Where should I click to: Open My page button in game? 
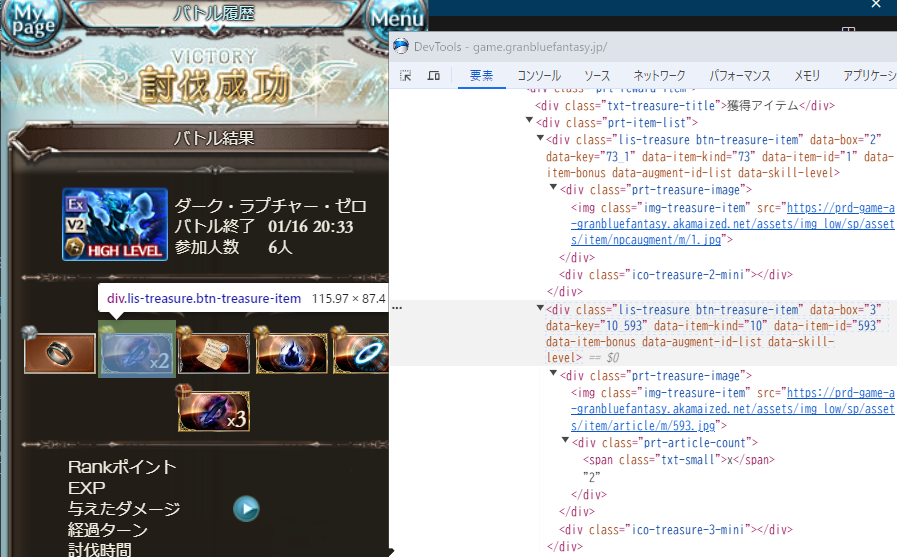click(x=32, y=22)
